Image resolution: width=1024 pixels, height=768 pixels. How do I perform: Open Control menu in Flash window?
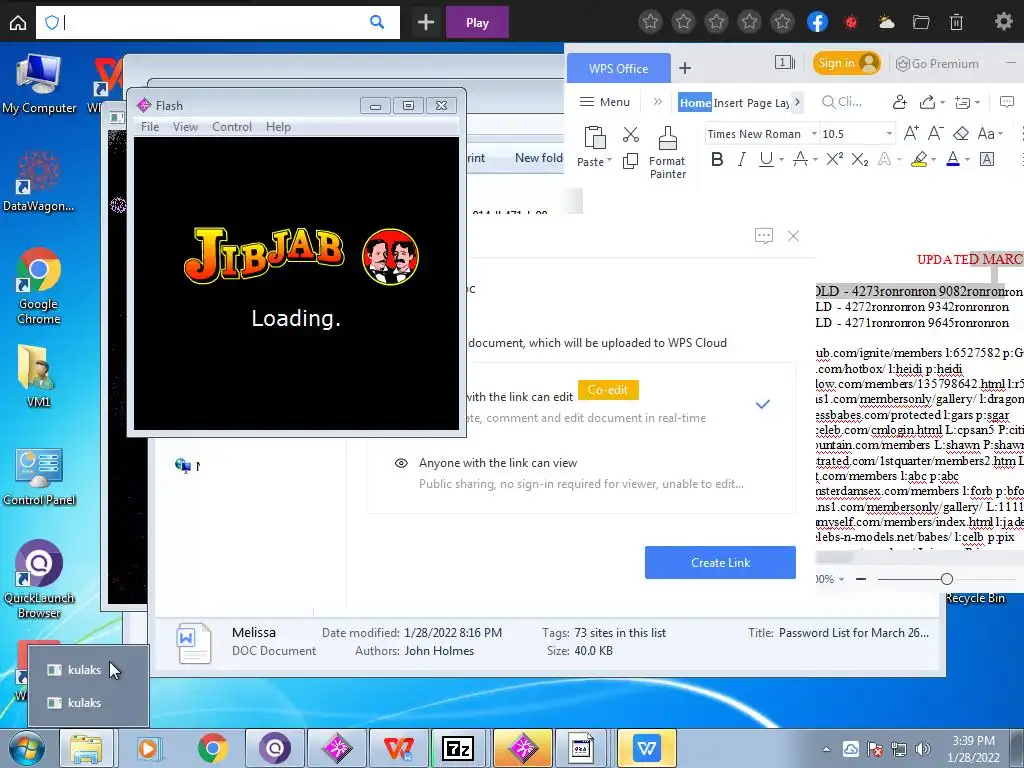[x=231, y=127]
